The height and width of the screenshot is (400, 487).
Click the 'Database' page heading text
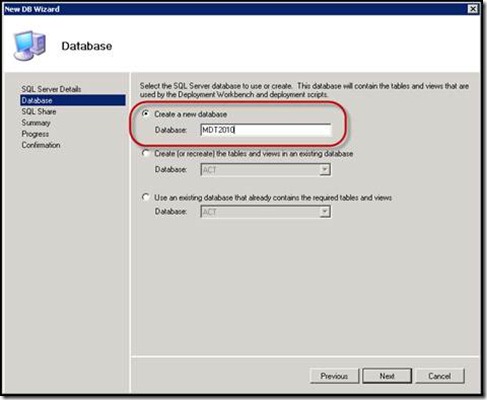(x=87, y=46)
